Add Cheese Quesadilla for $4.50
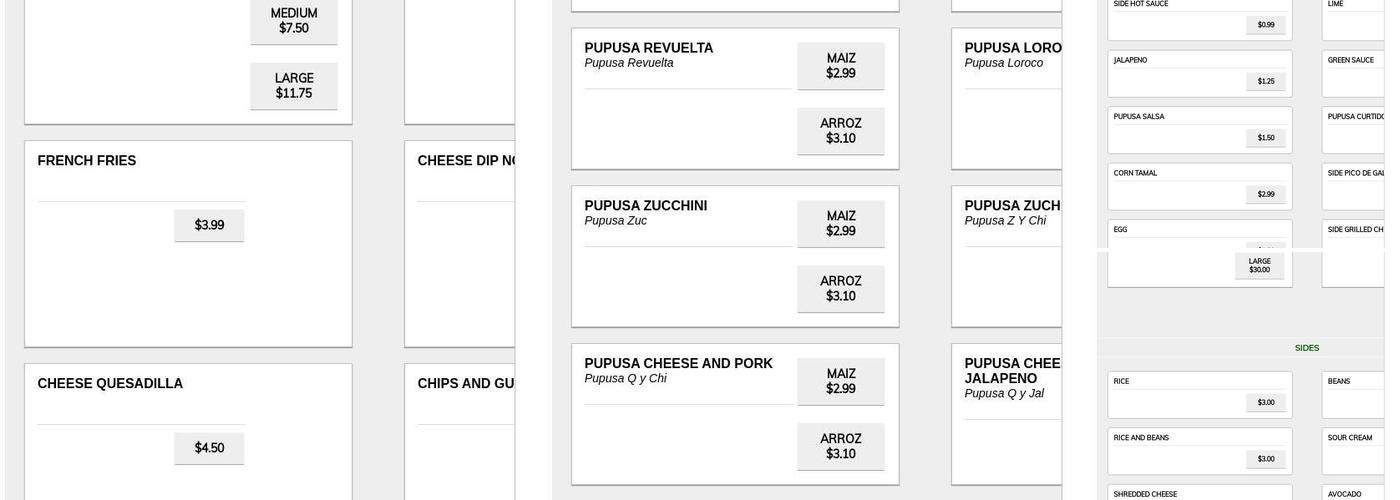 [209, 448]
